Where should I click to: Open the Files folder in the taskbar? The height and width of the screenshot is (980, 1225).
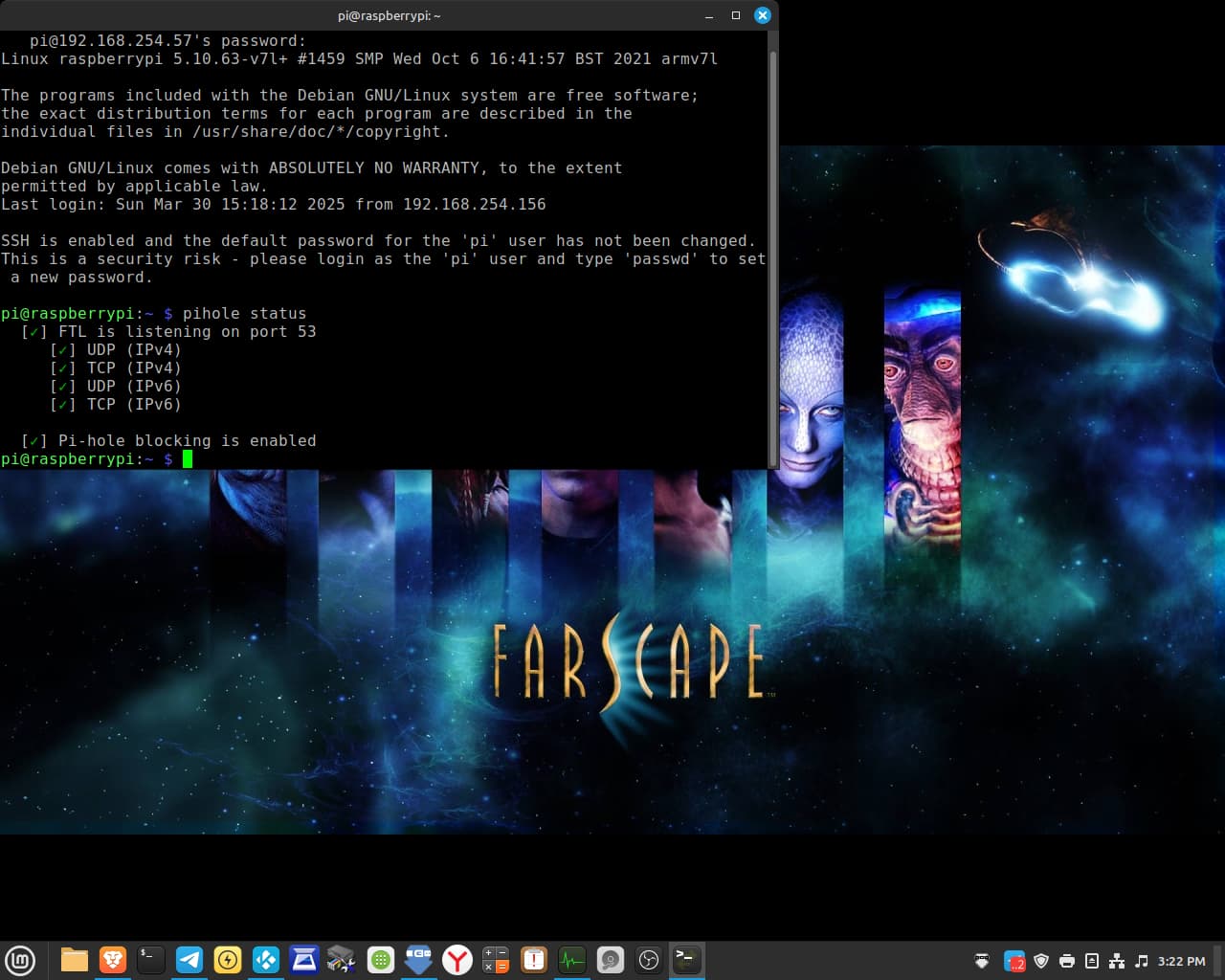click(75, 960)
